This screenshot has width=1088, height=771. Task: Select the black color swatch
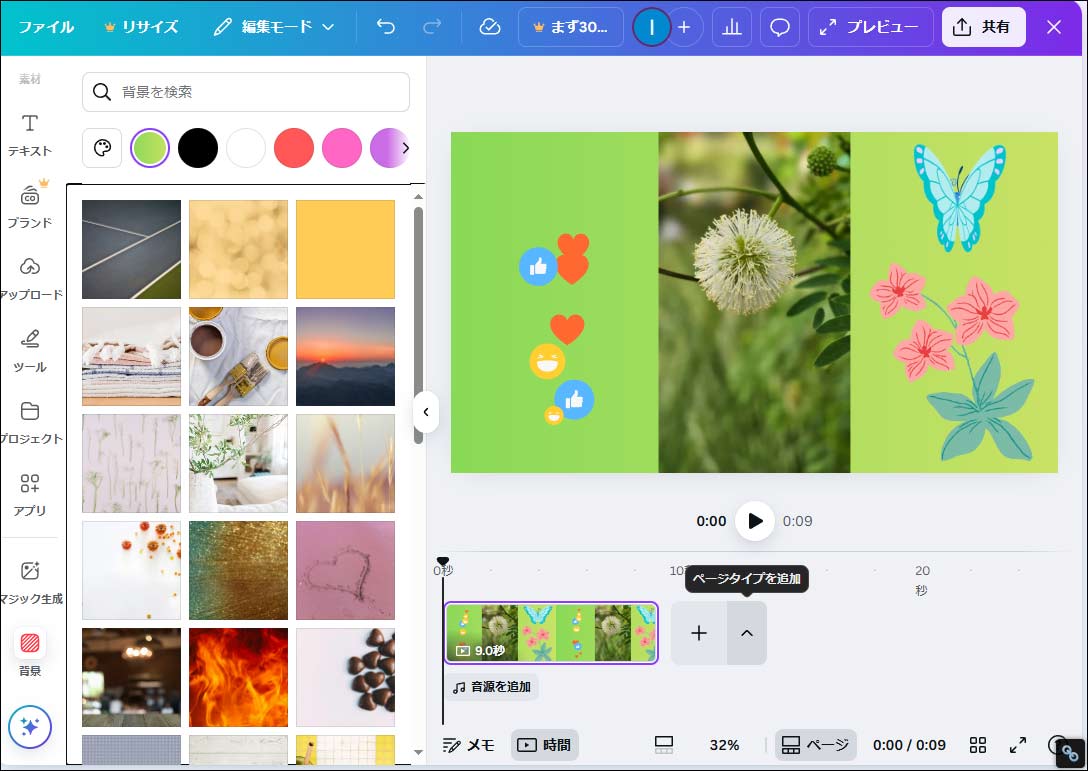click(198, 148)
